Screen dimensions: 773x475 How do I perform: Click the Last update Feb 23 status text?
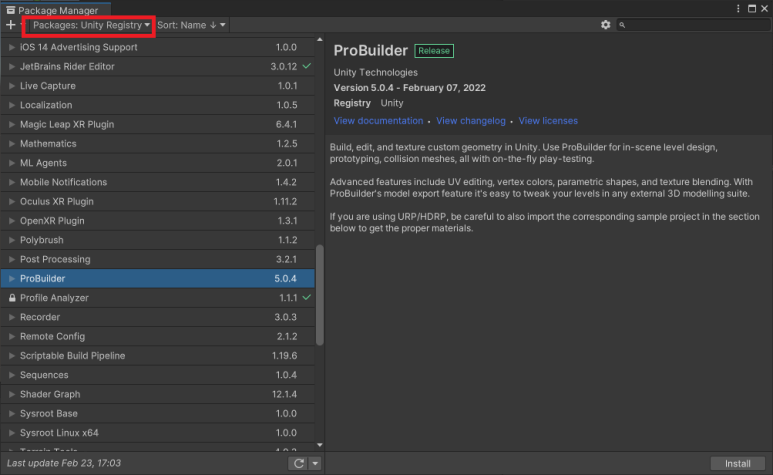pos(64,463)
